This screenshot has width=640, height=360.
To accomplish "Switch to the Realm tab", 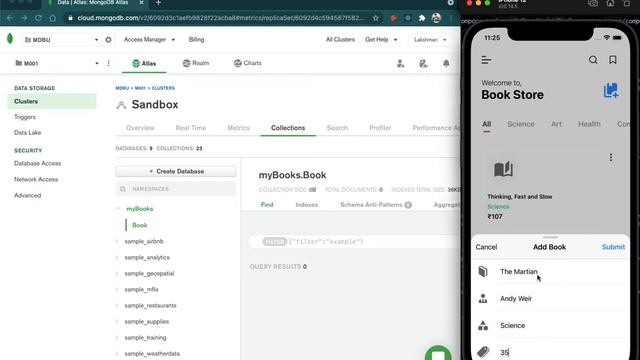I will pos(196,63).
